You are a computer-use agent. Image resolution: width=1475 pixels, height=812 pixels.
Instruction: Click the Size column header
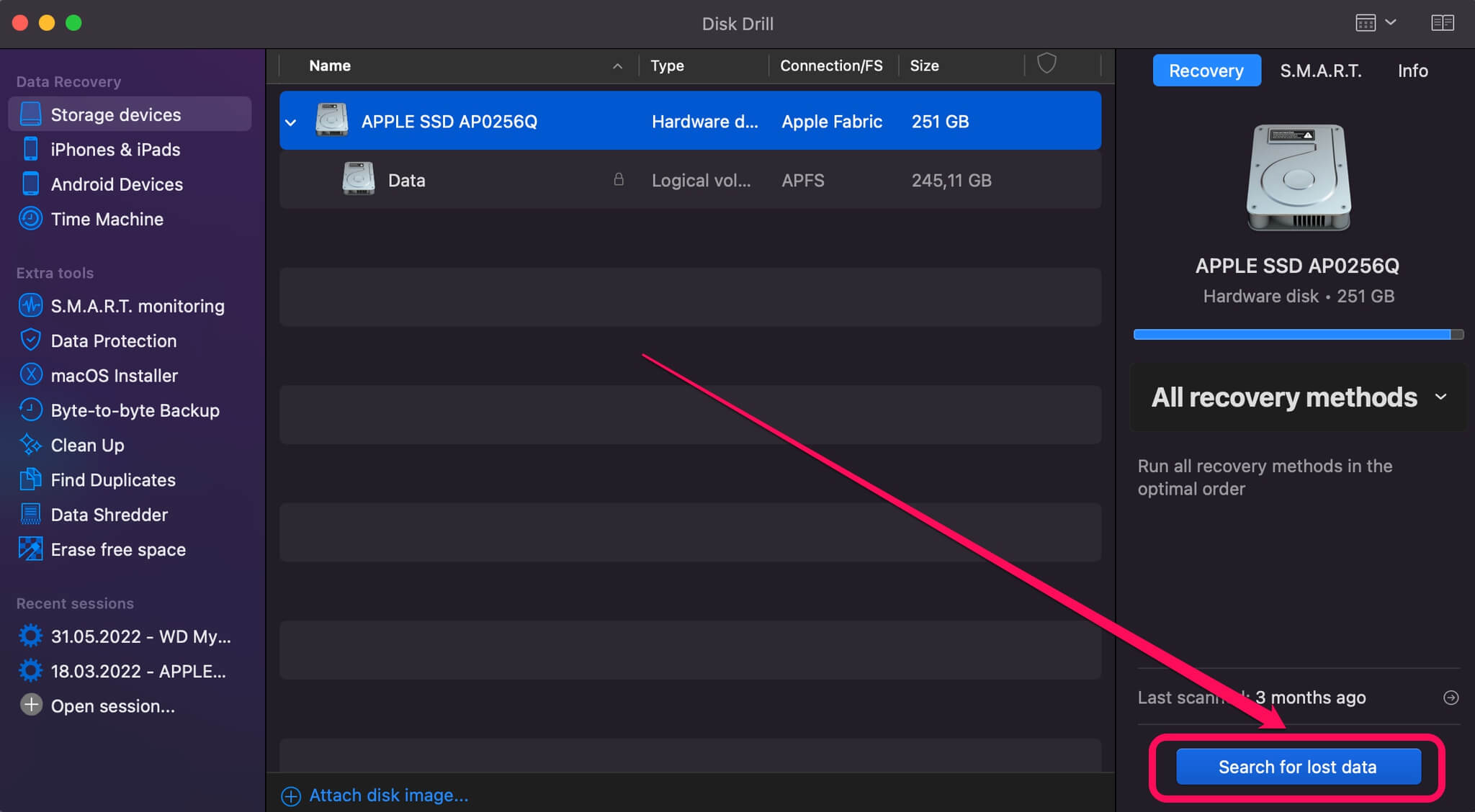(x=924, y=66)
